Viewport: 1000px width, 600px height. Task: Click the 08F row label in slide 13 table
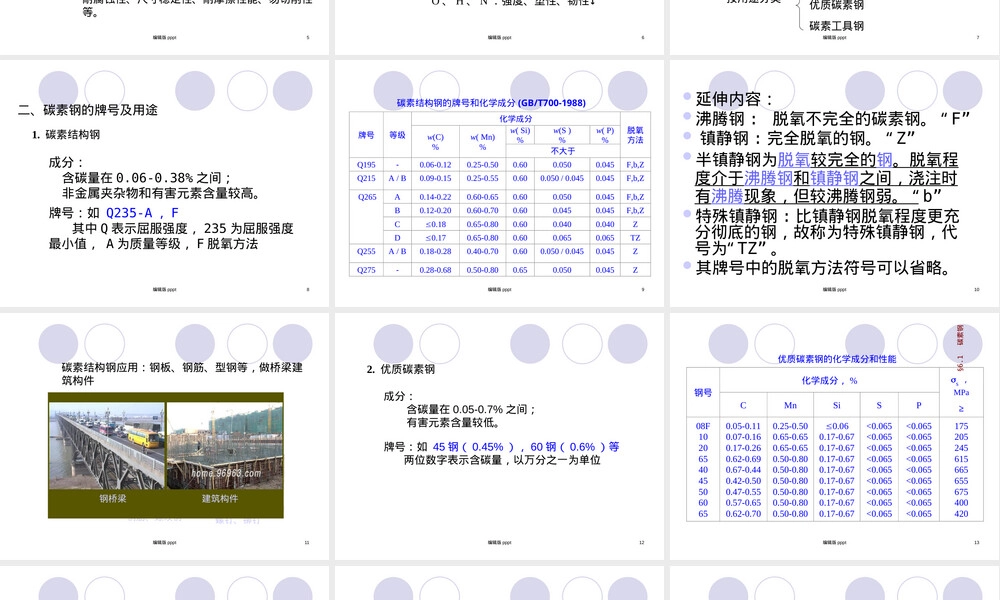click(x=703, y=426)
